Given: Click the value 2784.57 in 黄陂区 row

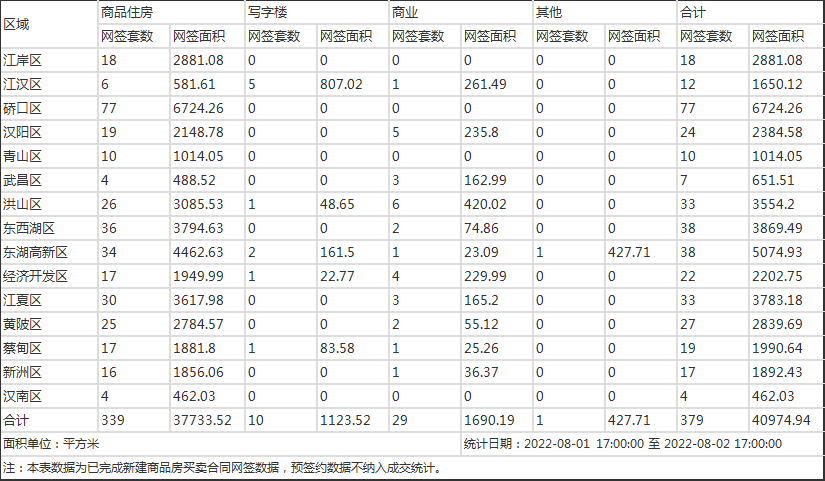Looking at the screenshot, I should (198, 324).
